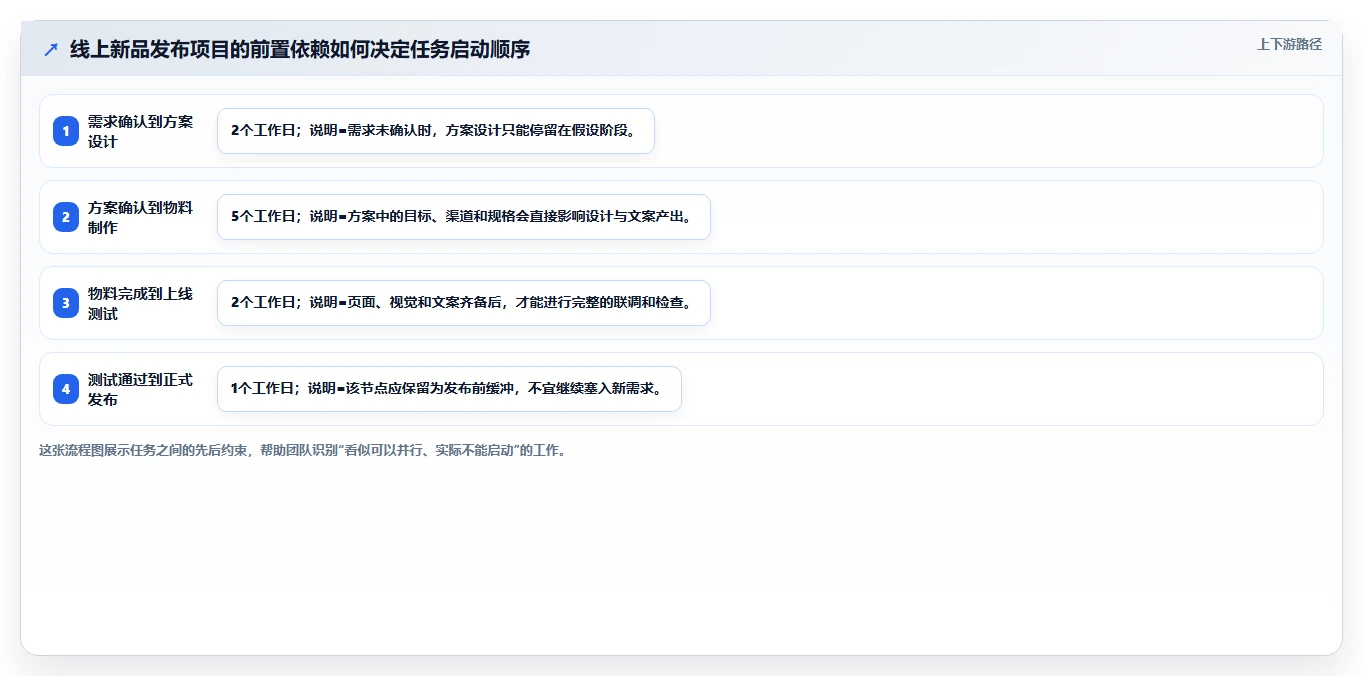Click the footer caption 这张流程图展示任务之间的先后约束
This screenshot has width=1363, height=676.
tap(302, 451)
